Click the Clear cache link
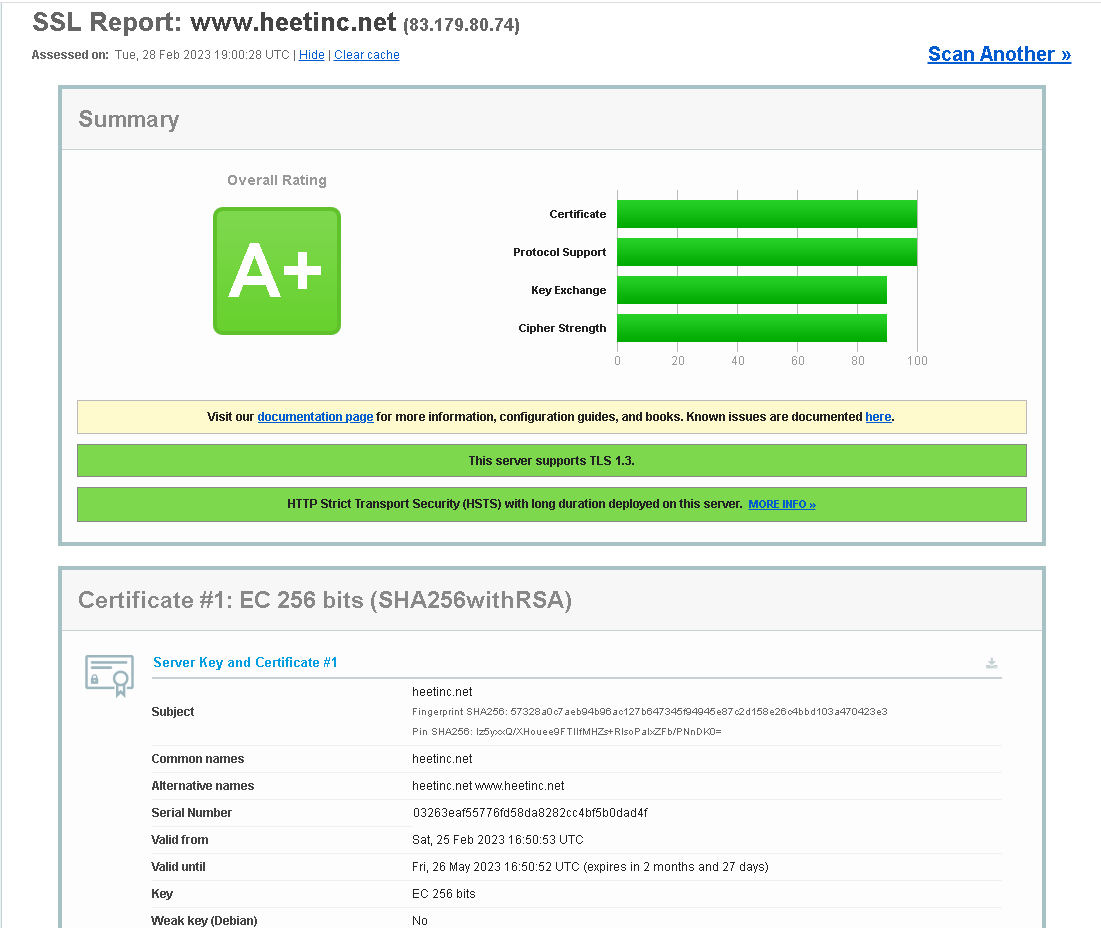Viewport: 1101px width, 928px height. 367,55
